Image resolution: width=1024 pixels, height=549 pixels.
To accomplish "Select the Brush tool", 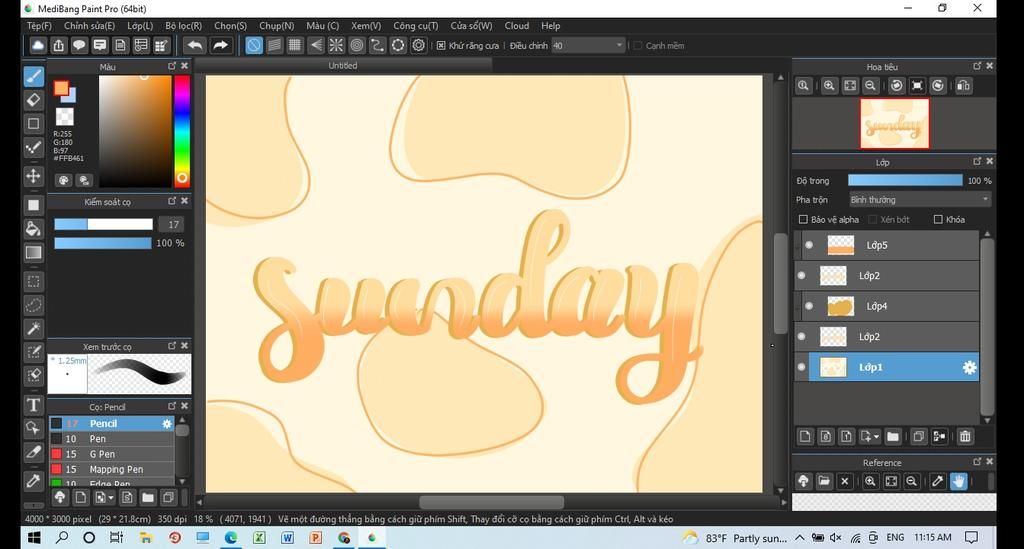I will [x=34, y=76].
